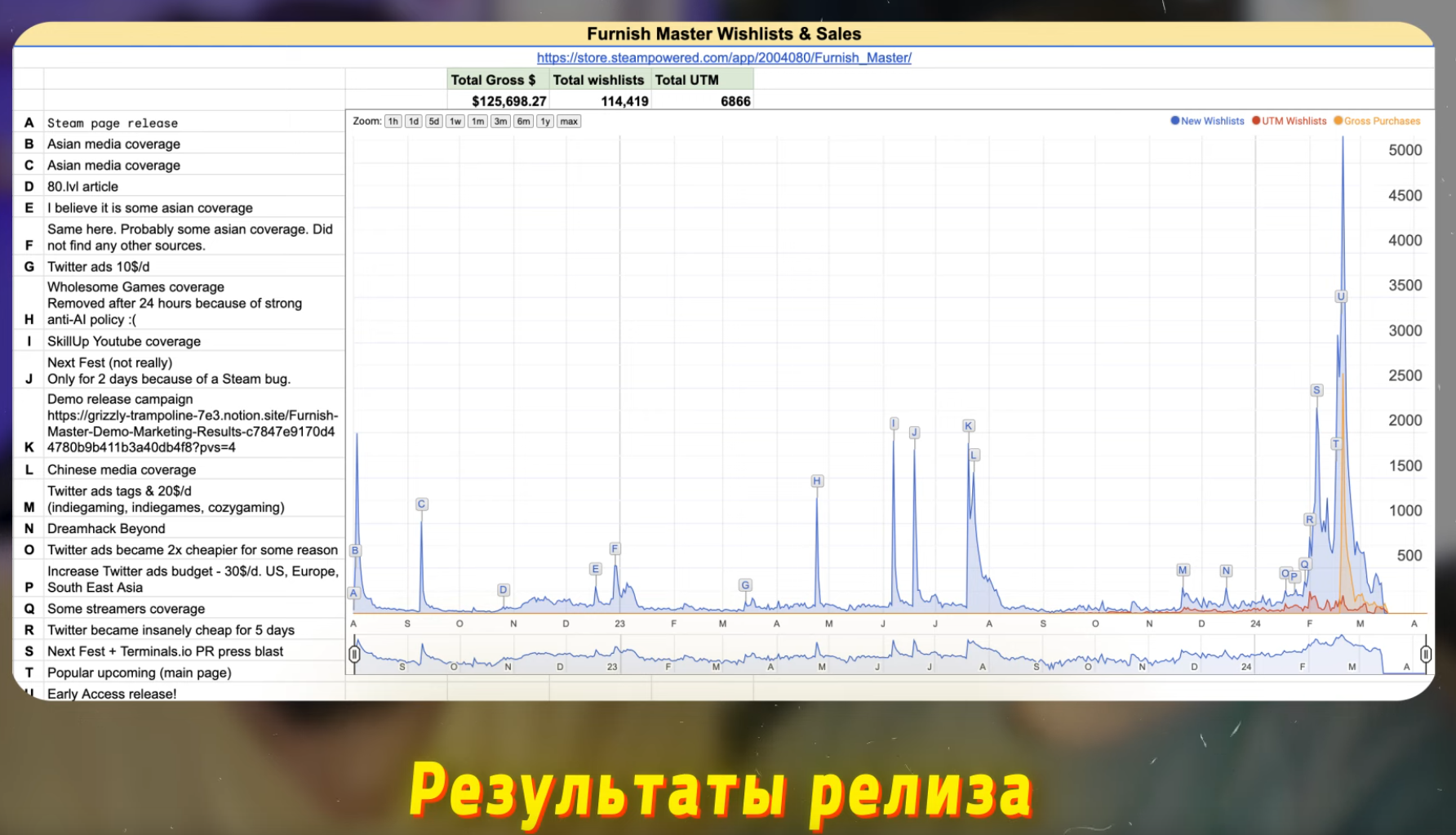This screenshot has height=835, width=1456.
Task: Click the 'Popular upcoming (main page)' cell
Action: (x=194, y=672)
